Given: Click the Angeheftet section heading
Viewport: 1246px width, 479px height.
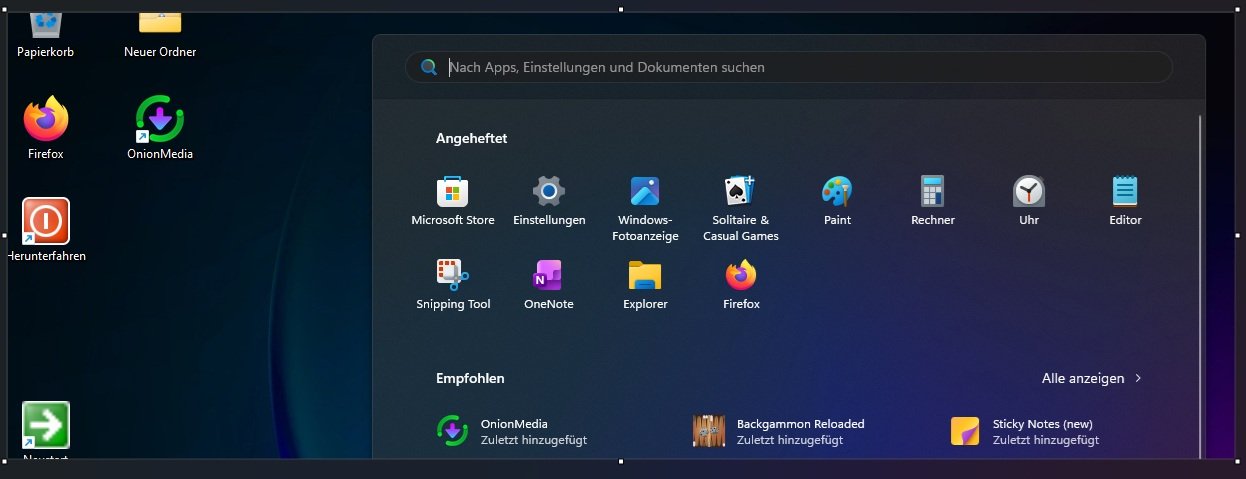Looking at the screenshot, I should point(471,138).
